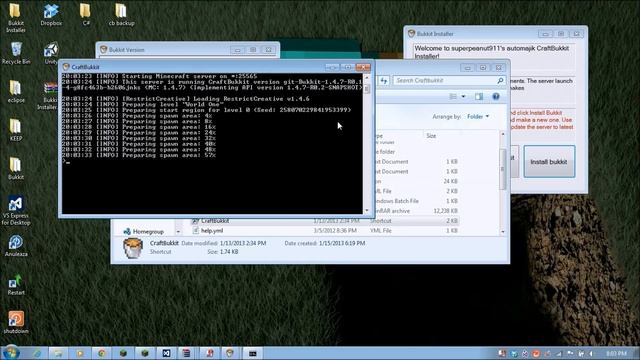Image resolution: width=640 pixels, height=360 pixels.
Task: Select help.yml in the file list
Action: (x=212, y=231)
